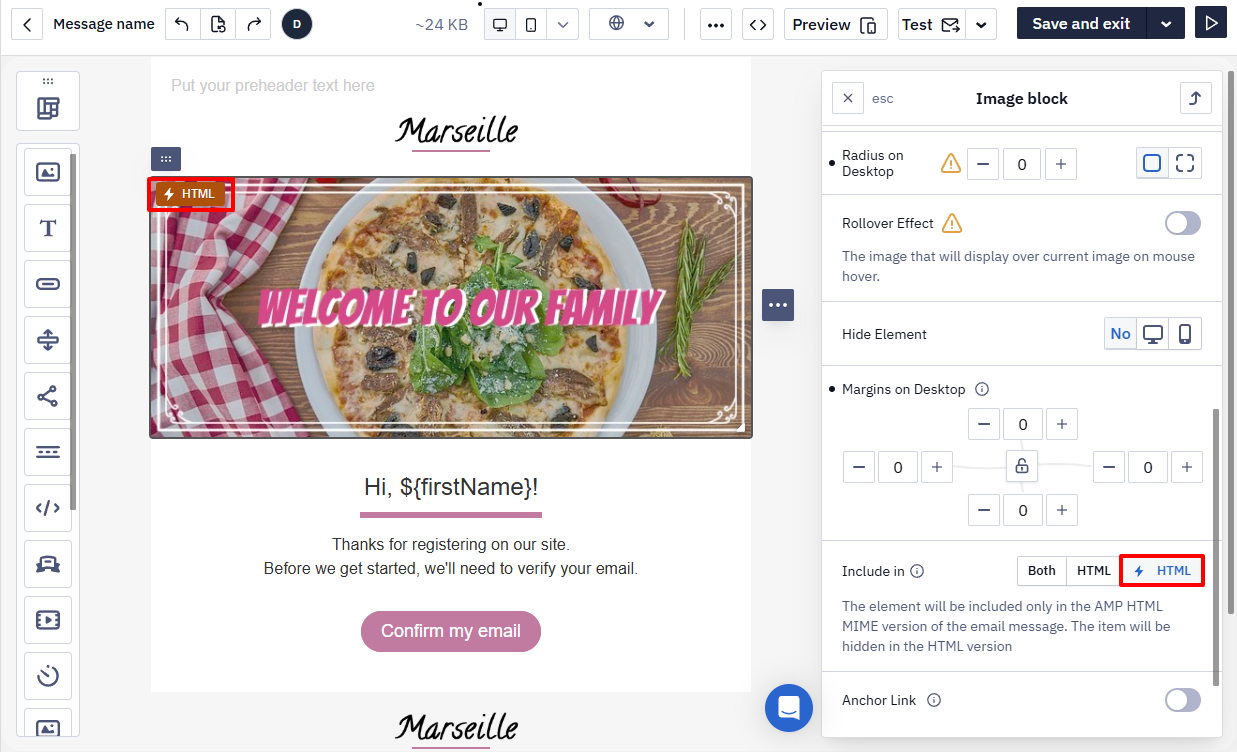Image resolution: width=1237 pixels, height=752 pixels.
Task: Click Save and exit
Action: [x=1081, y=24]
